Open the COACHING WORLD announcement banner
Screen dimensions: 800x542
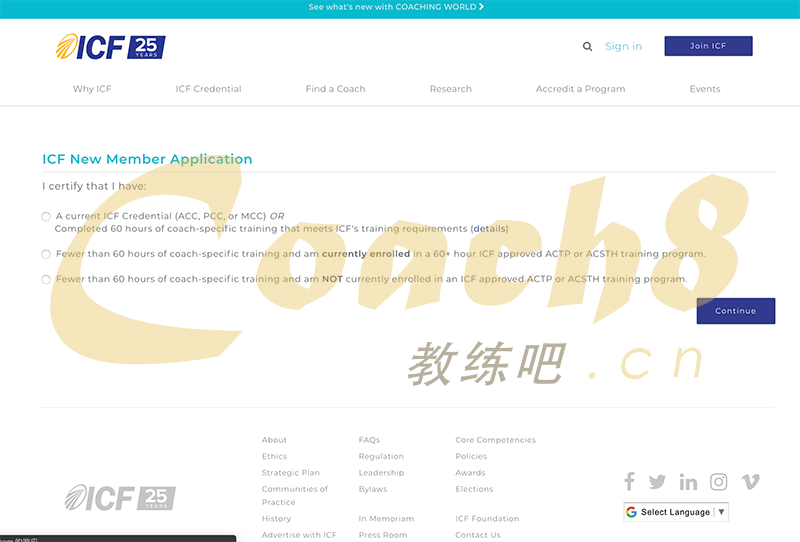tap(396, 7)
